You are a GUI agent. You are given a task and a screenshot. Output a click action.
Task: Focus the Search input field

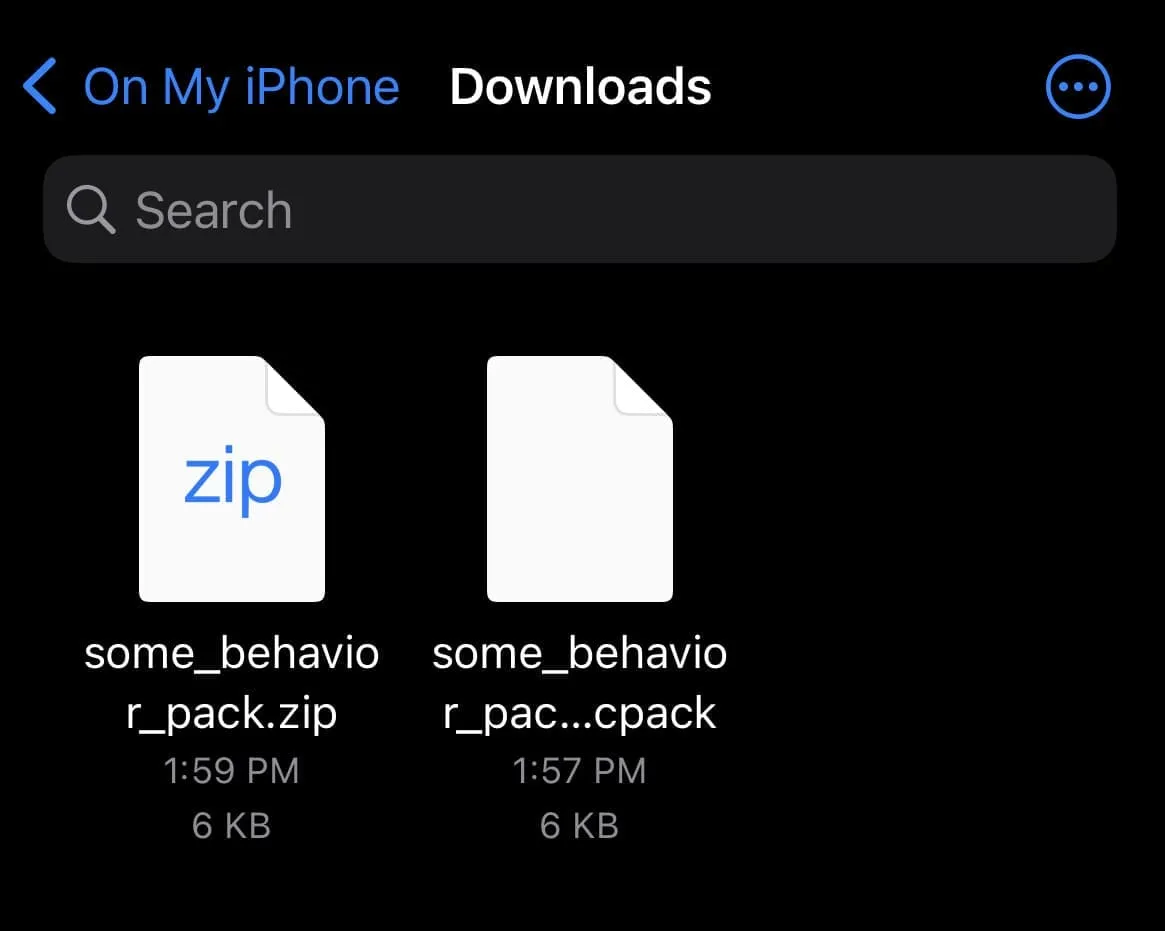click(580, 209)
